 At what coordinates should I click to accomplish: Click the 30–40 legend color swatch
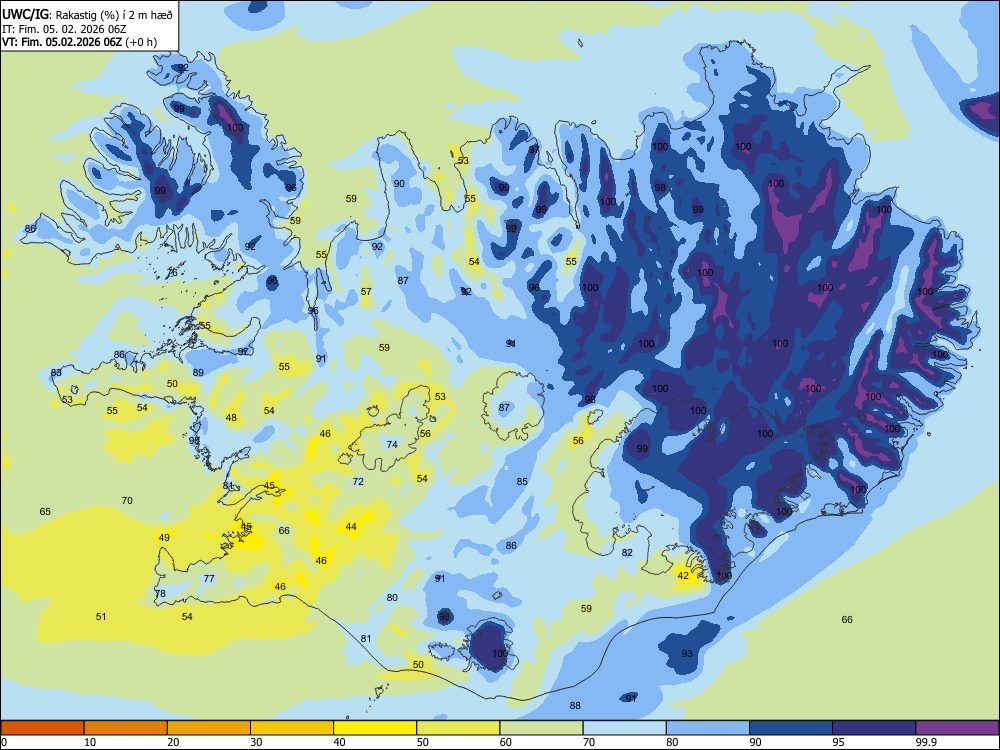[x=292, y=728]
